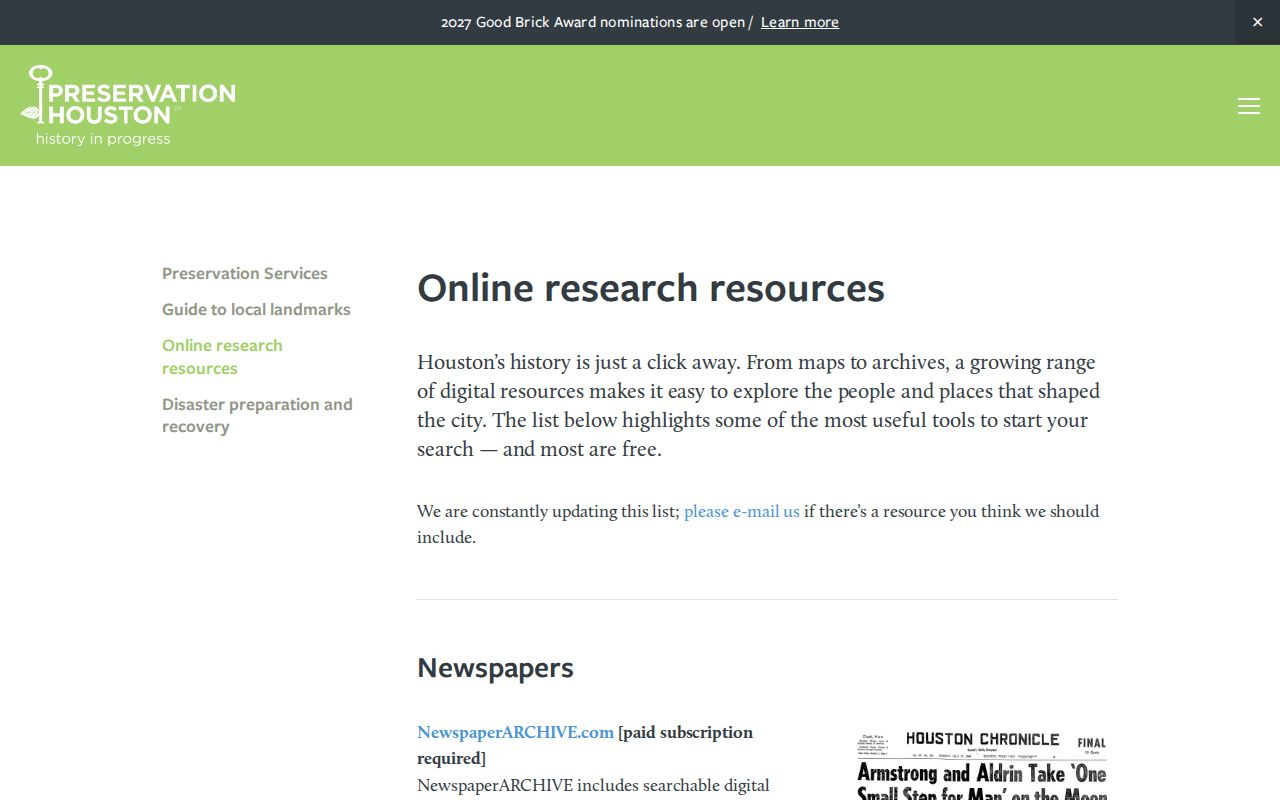Open the Houston Chronicle front page thumbnail
Image resolution: width=1280 pixels, height=800 pixels.
982,765
